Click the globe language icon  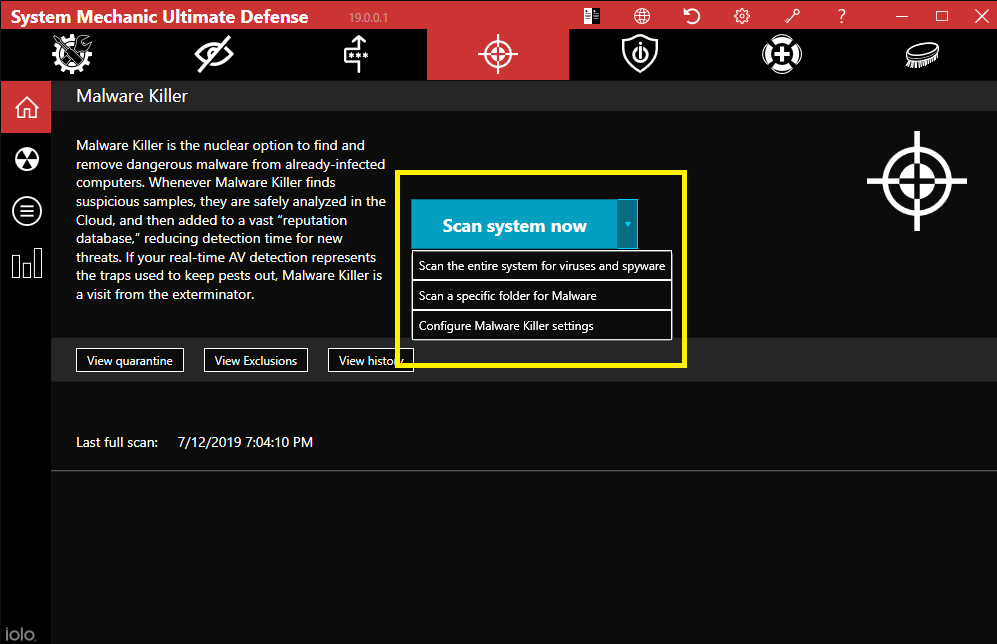click(x=642, y=16)
